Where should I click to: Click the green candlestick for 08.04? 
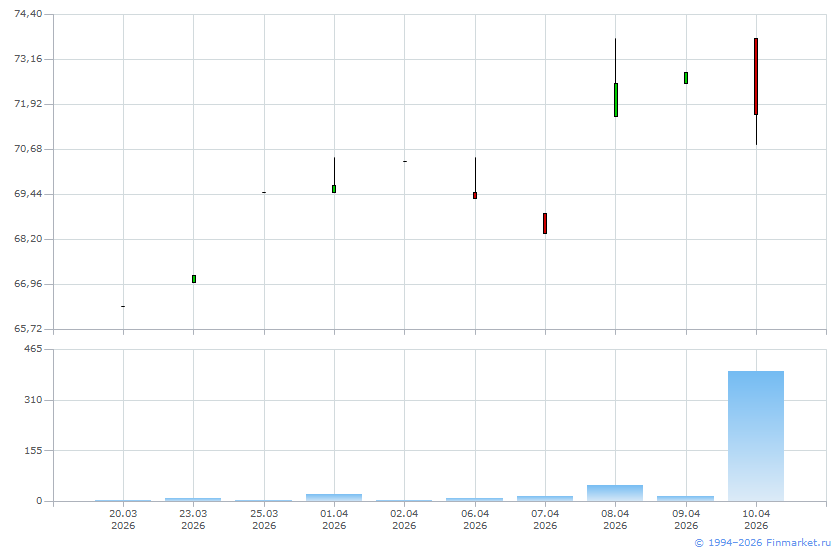tap(615, 100)
